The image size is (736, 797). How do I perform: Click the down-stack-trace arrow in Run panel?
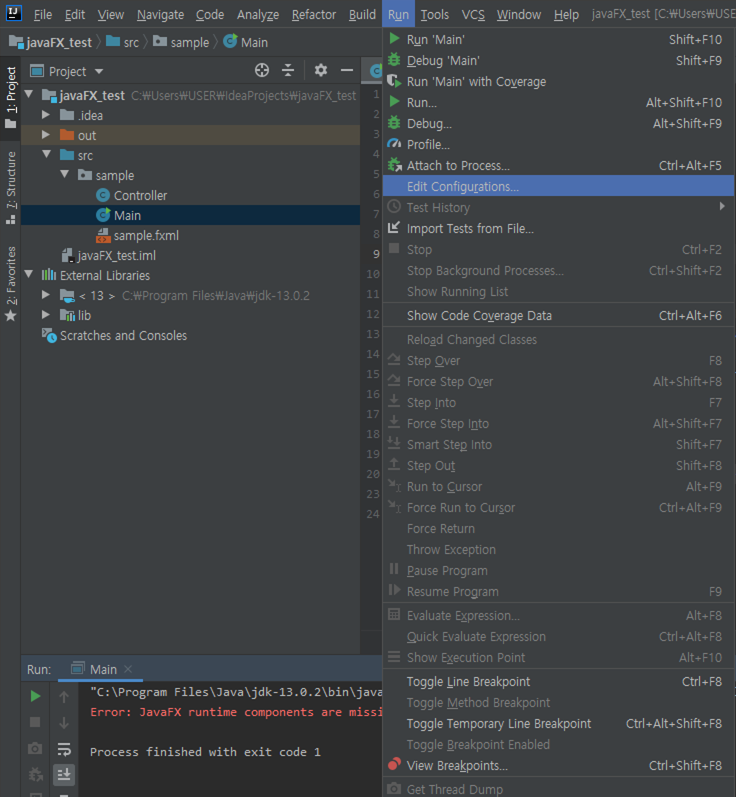pyautogui.click(x=64, y=722)
